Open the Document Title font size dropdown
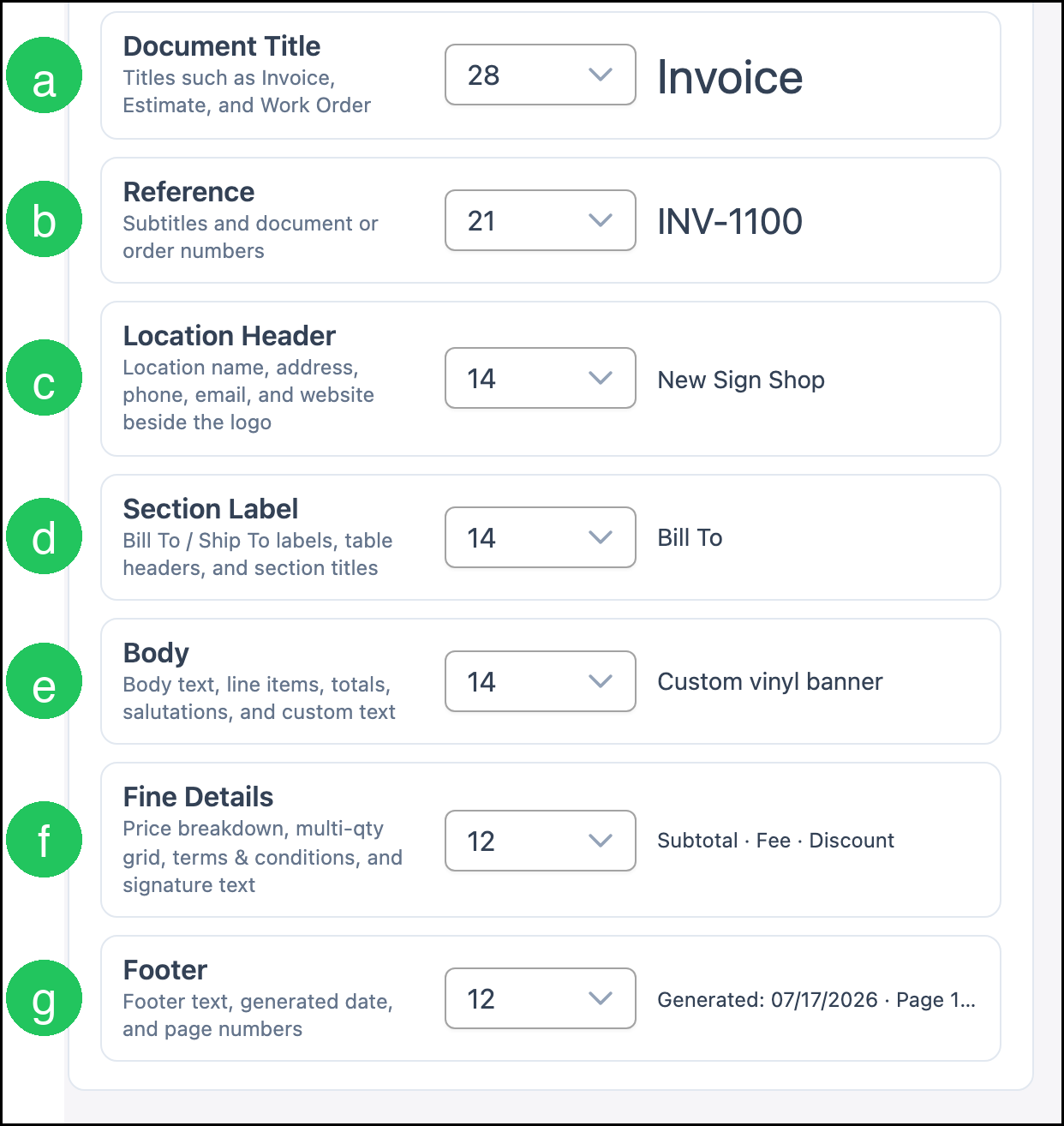This screenshot has width=1064, height=1126. 541,75
